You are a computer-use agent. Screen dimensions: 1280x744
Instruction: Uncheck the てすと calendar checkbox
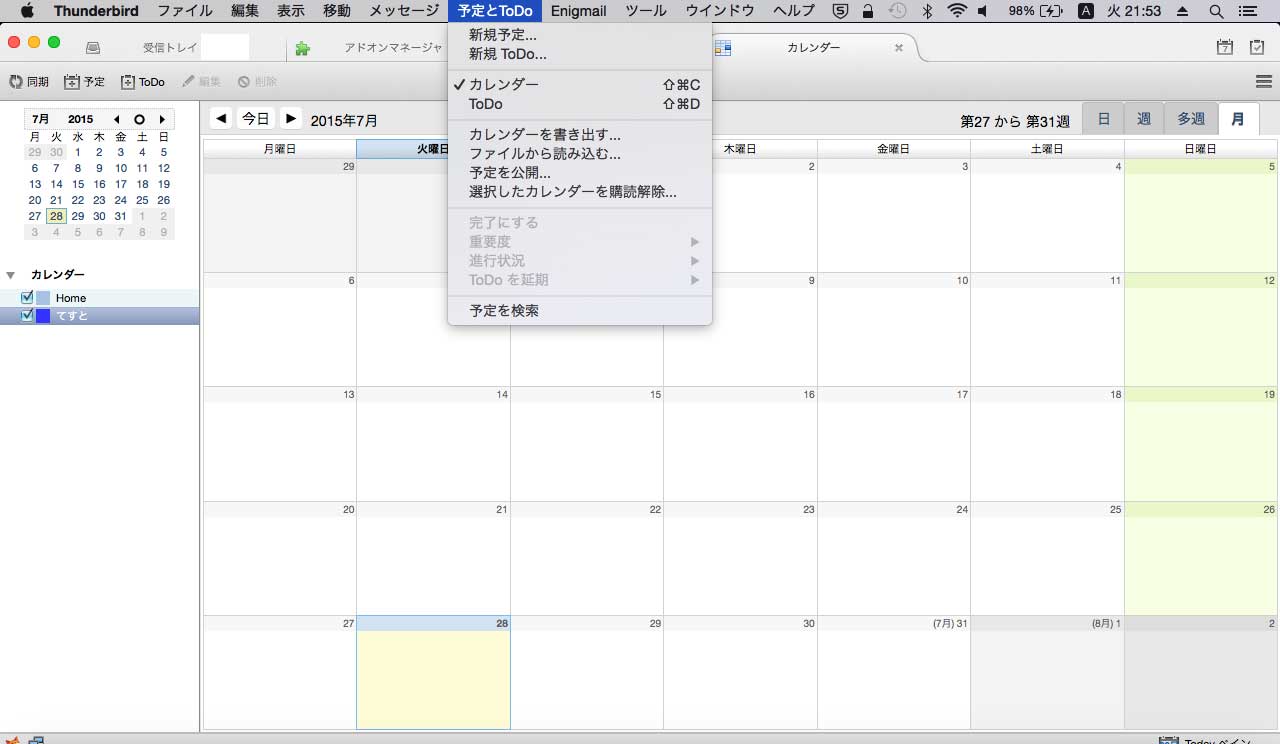click(x=27, y=315)
